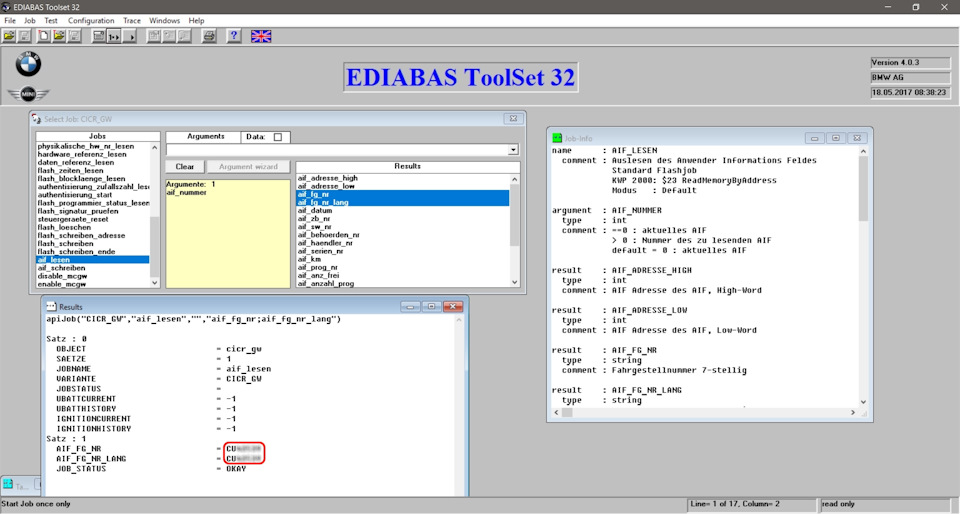Click left arrow of Job-Info horizontal scrollbar
Viewport: 960px width, 514px height.
(x=556, y=412)
